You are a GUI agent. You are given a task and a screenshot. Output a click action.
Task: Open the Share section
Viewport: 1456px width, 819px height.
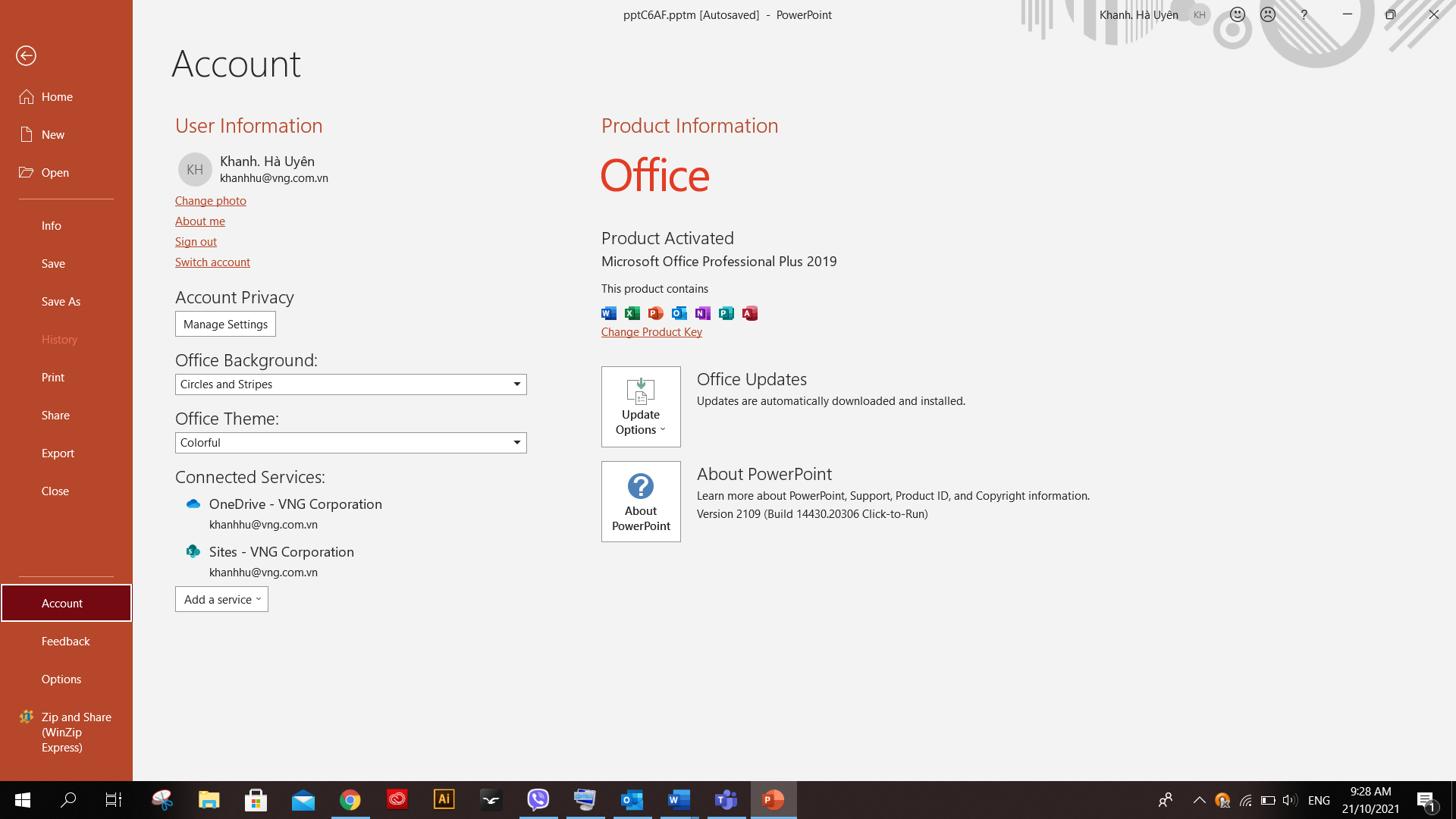tap(66, 415)
